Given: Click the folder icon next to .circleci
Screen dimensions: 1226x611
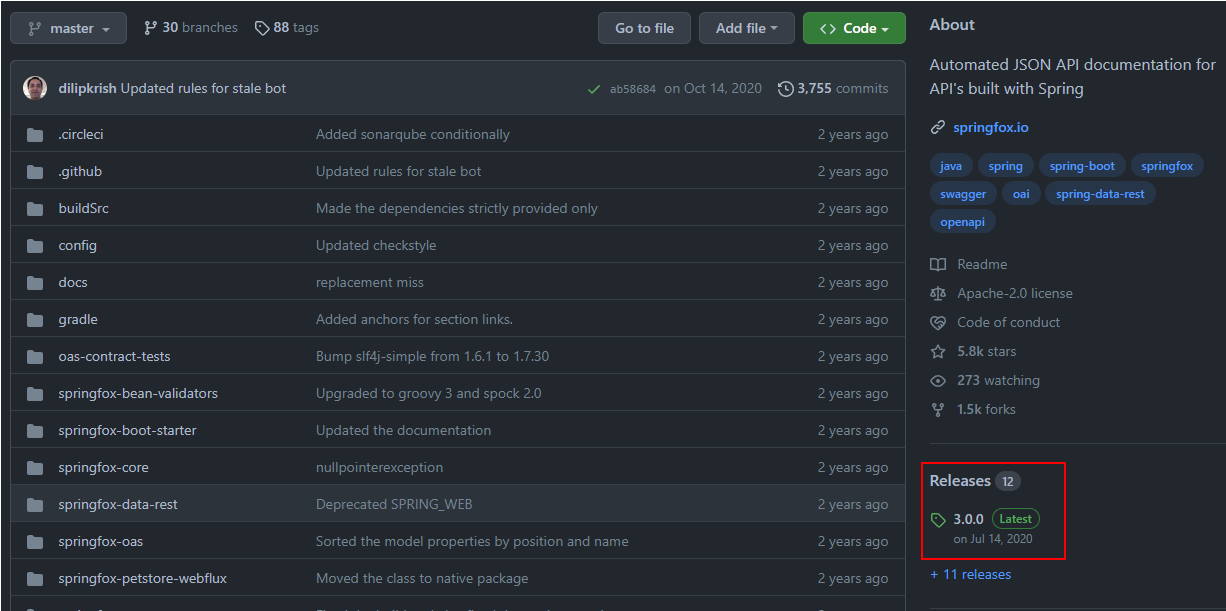Looking at the screenshot, I should (x=36, y=134).
